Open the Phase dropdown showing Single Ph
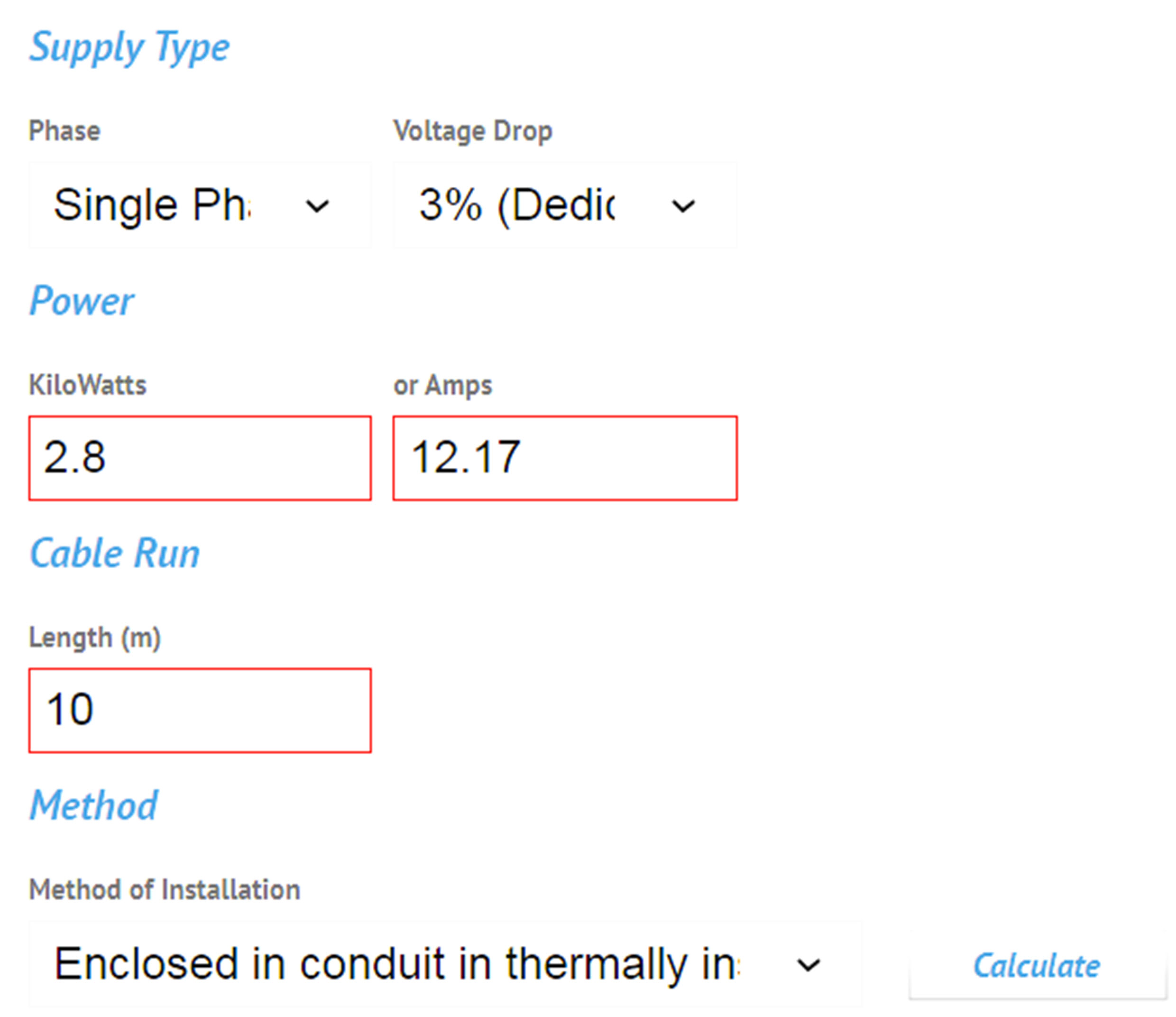 [x=170, y=205]
